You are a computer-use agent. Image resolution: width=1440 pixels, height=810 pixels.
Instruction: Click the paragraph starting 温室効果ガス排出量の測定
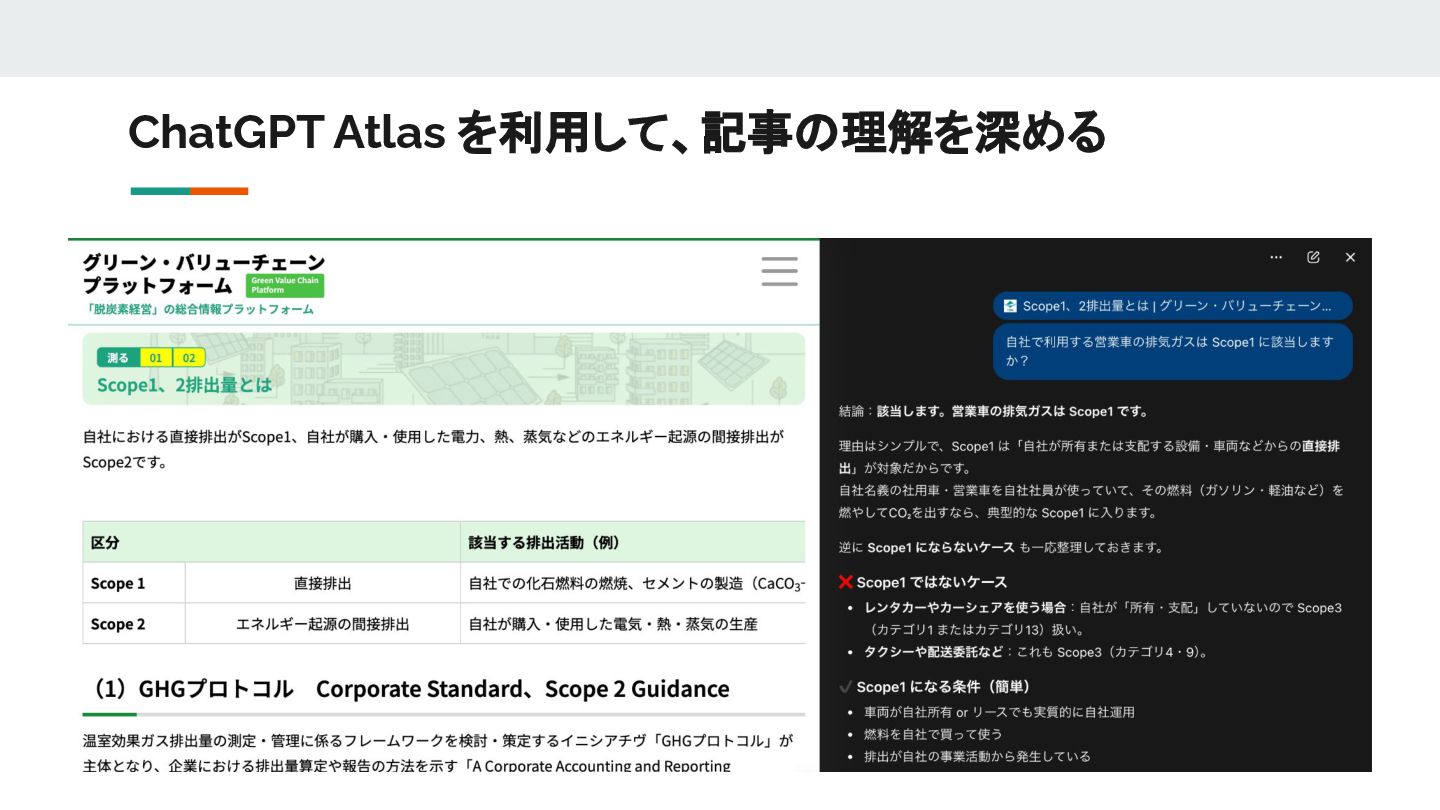pyautogui.click(x=438, y=754)
